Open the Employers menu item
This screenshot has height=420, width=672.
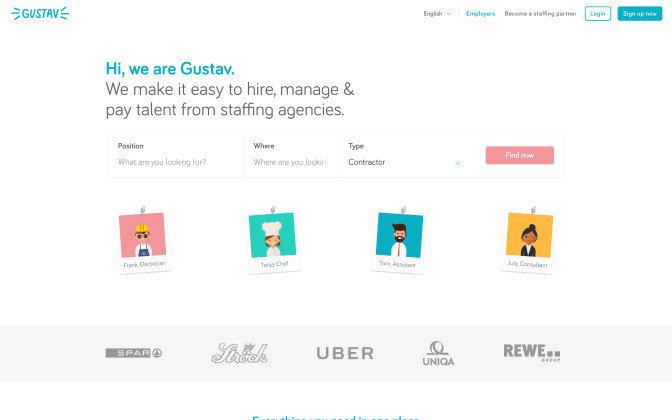480,14
